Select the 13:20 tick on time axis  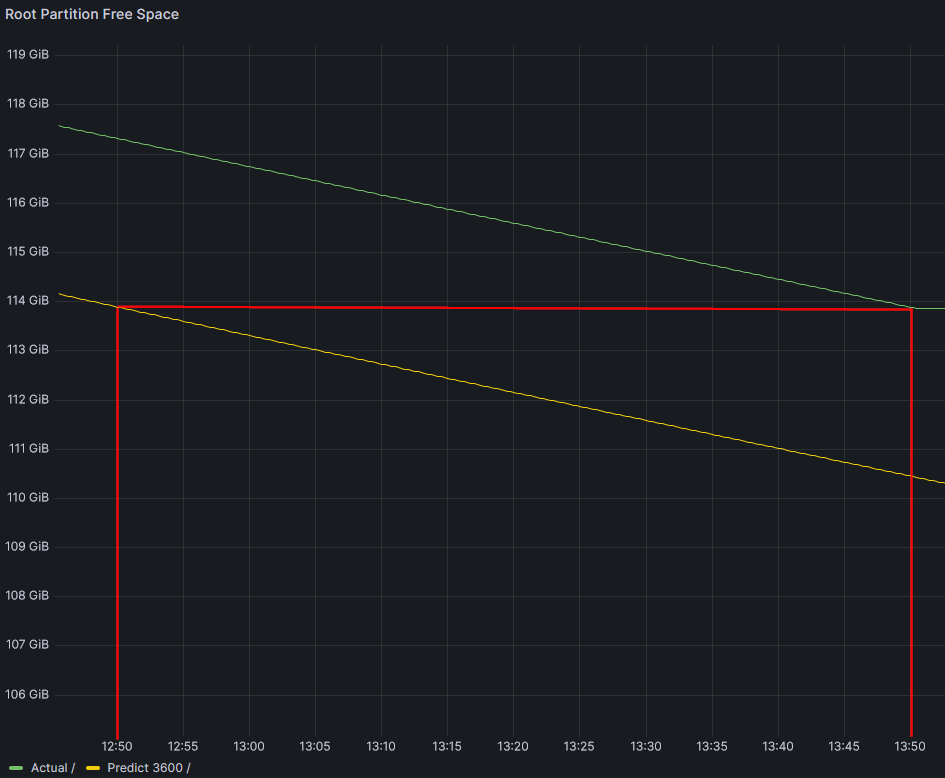pyautogui.click(x=513, y=746)
